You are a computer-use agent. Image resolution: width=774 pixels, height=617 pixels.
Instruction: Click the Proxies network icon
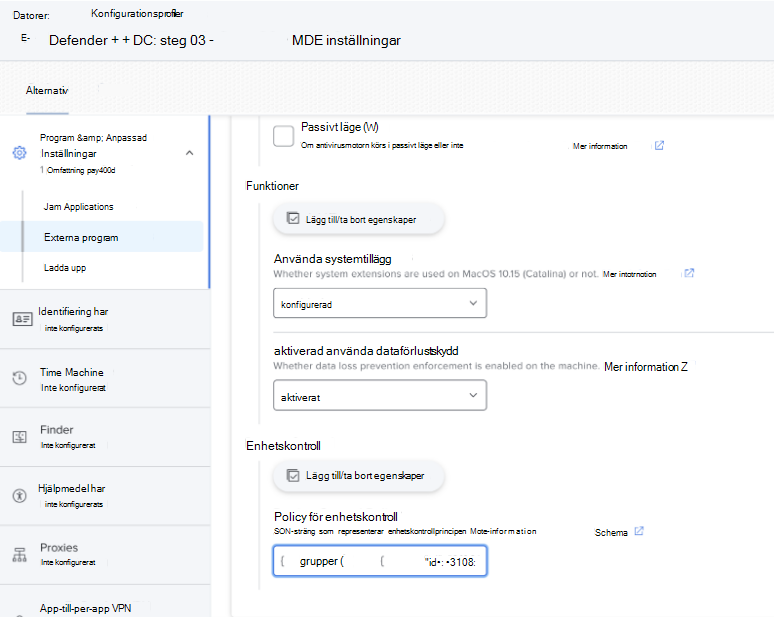[19, 555]
